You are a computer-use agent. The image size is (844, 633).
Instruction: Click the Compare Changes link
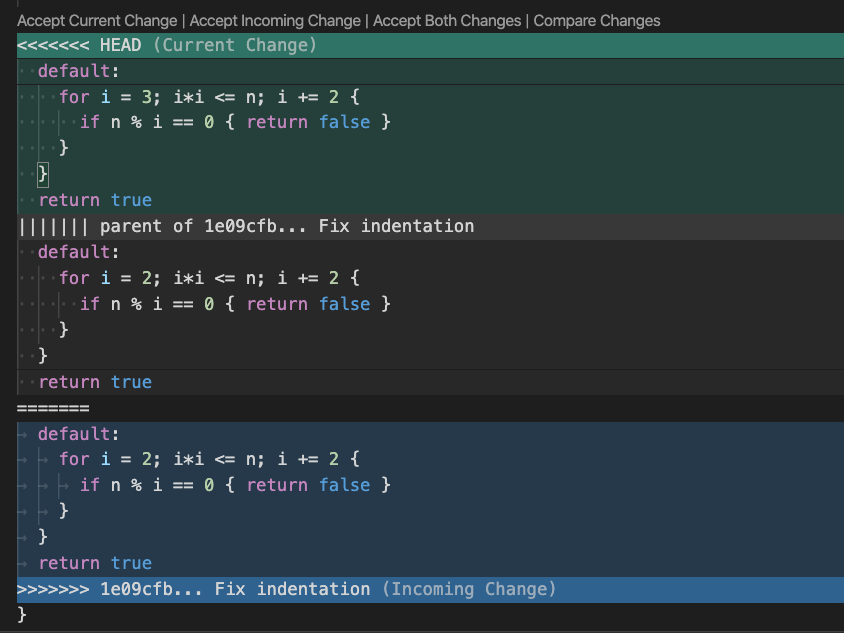(x=596, y=20)
